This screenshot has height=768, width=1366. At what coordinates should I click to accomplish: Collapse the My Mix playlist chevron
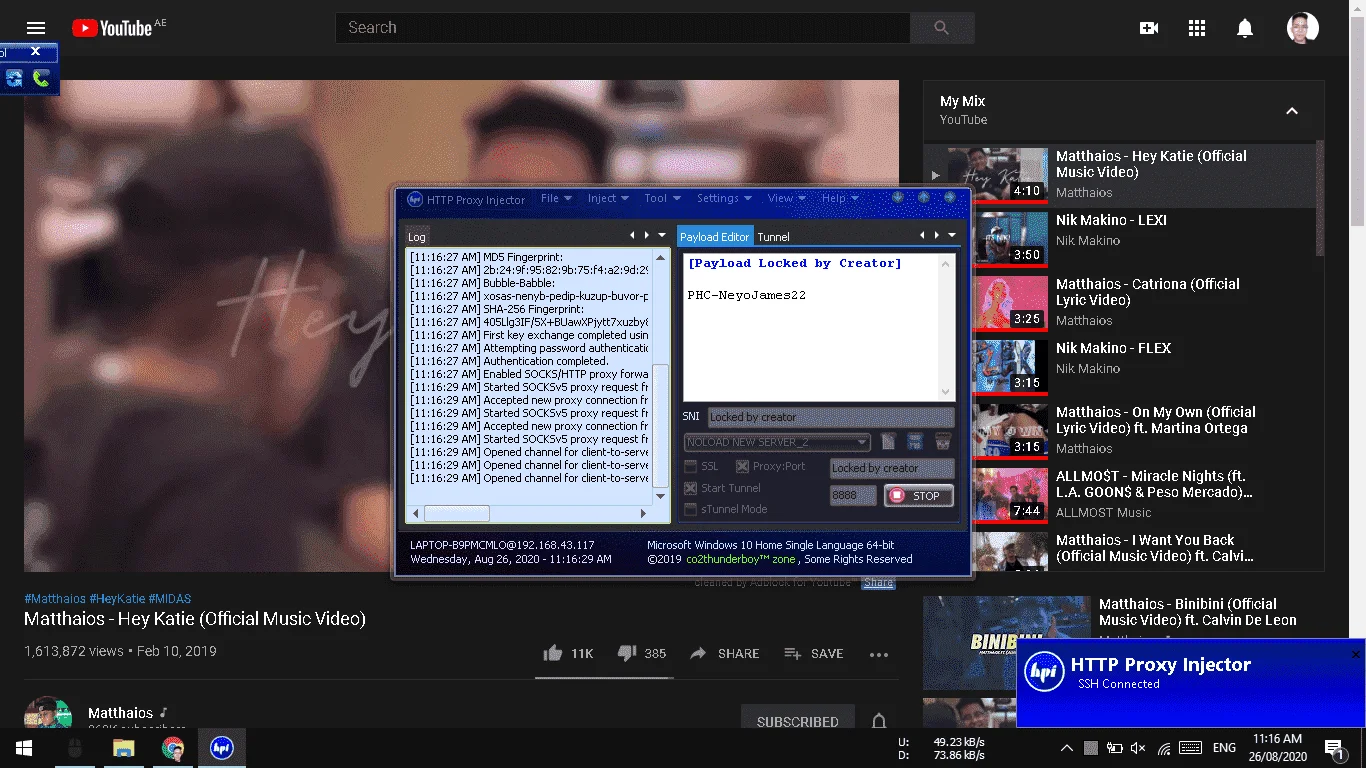(x=1292, y=111)
